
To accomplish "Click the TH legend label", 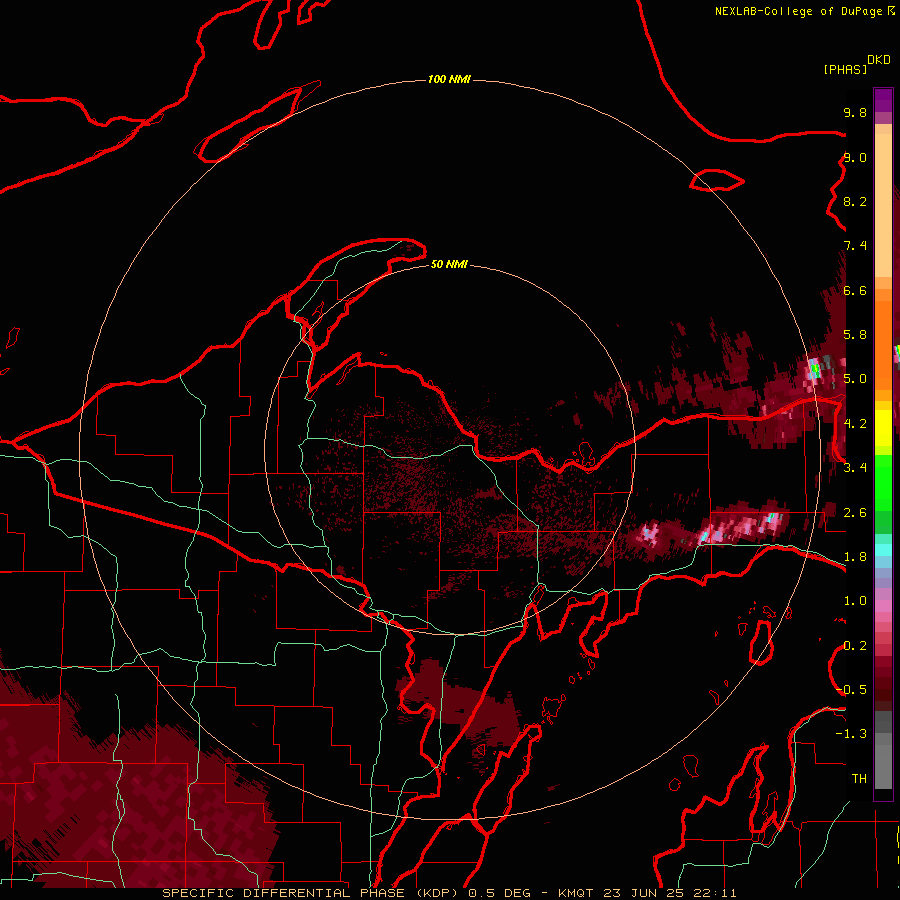I will tap(859, 779).
